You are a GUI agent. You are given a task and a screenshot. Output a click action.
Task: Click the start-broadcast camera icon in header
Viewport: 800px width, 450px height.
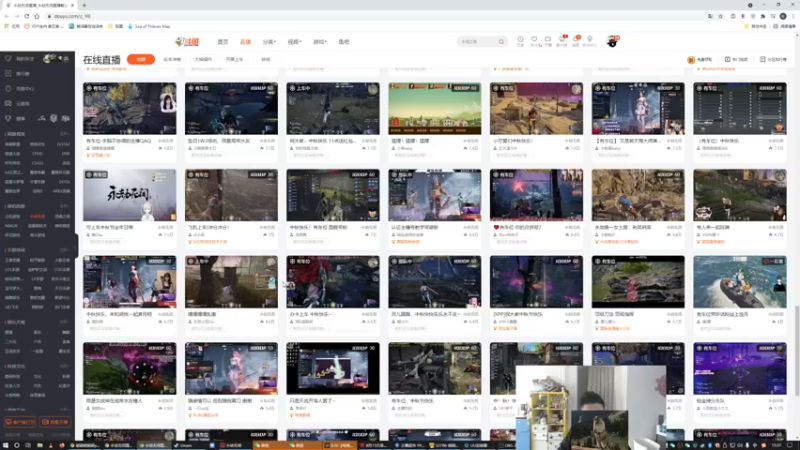[548, 41]
